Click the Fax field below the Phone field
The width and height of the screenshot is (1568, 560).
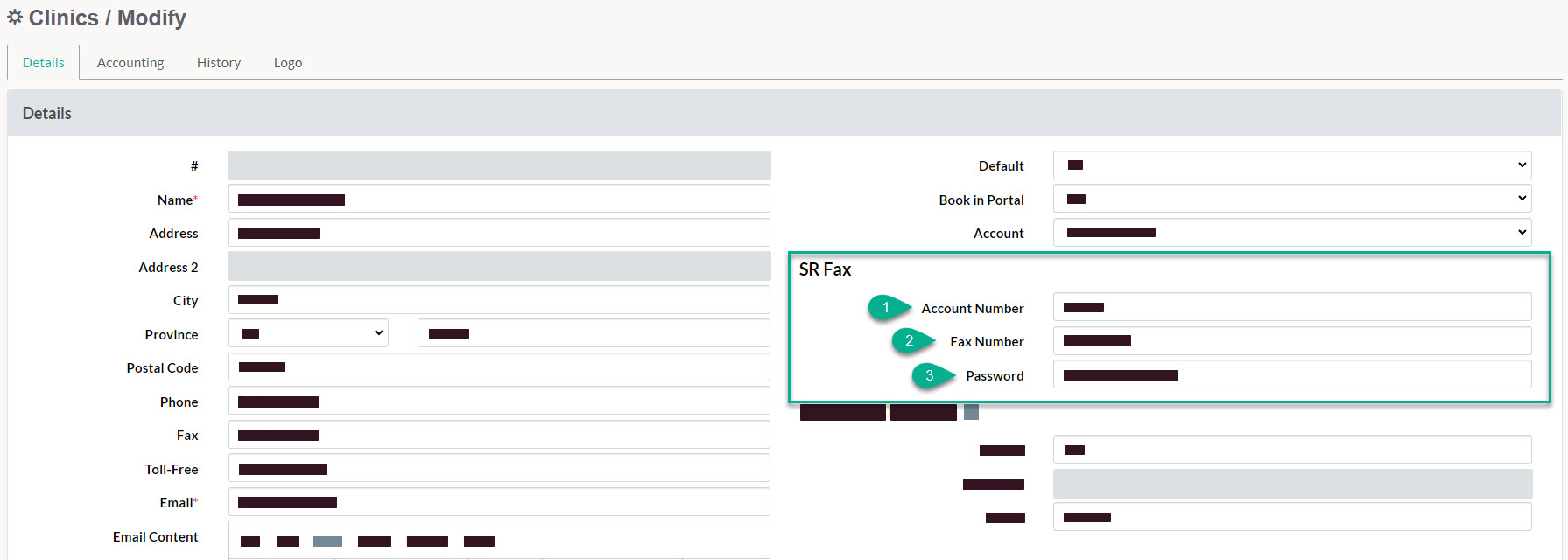tap(499, 434)
